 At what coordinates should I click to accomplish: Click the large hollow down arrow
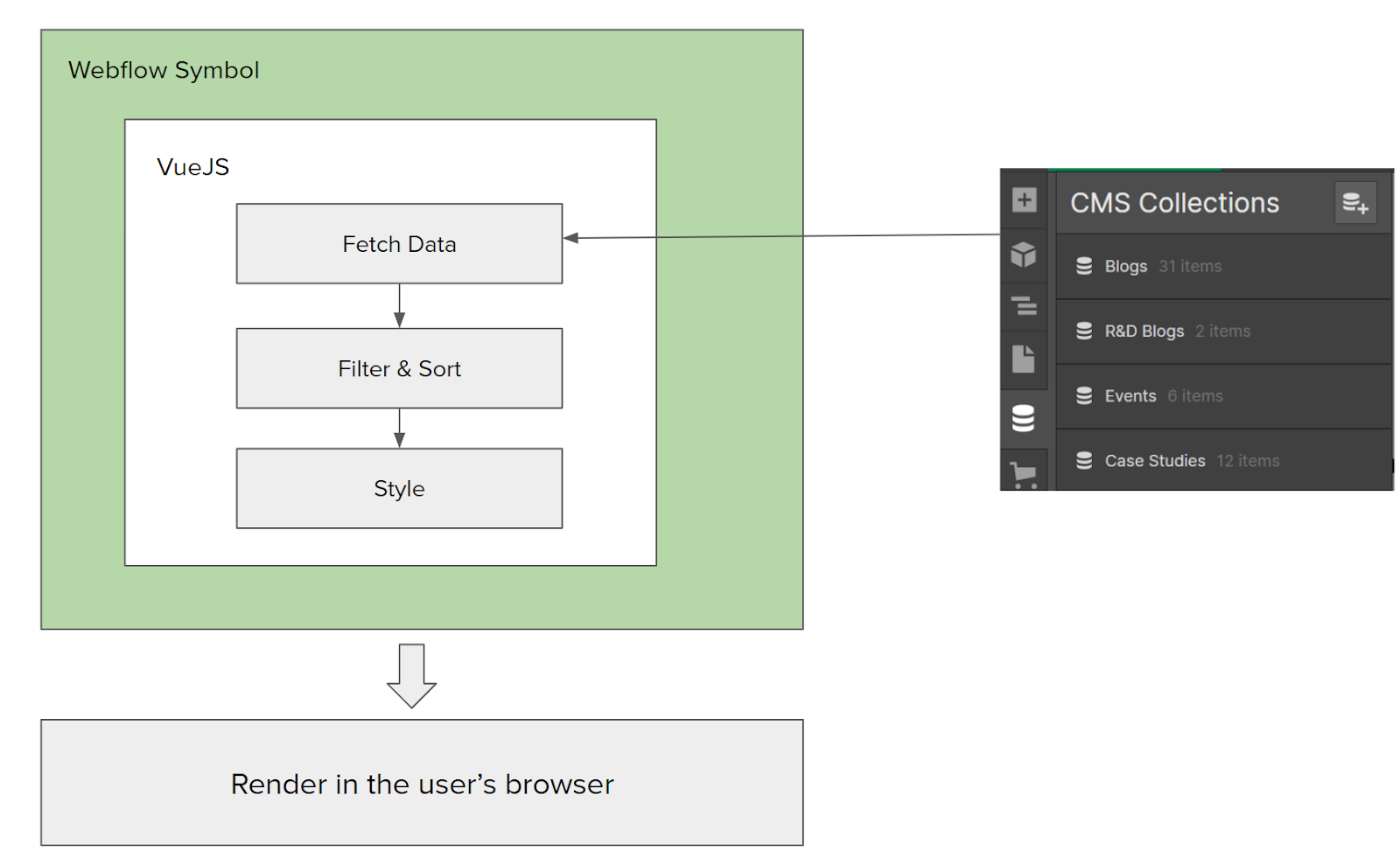tap(411, 675)
